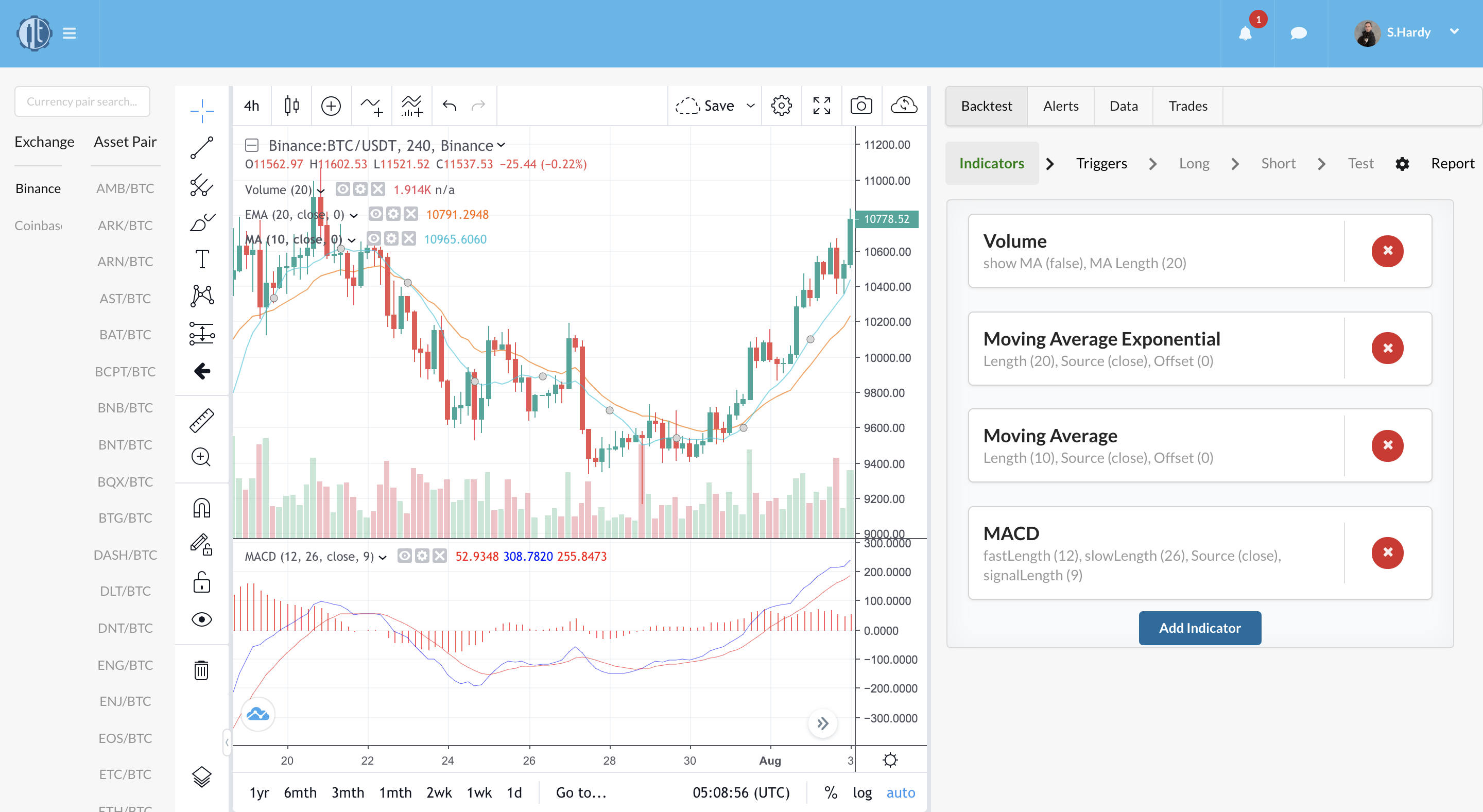Take a chart snapshot with camera

[861, 106]
